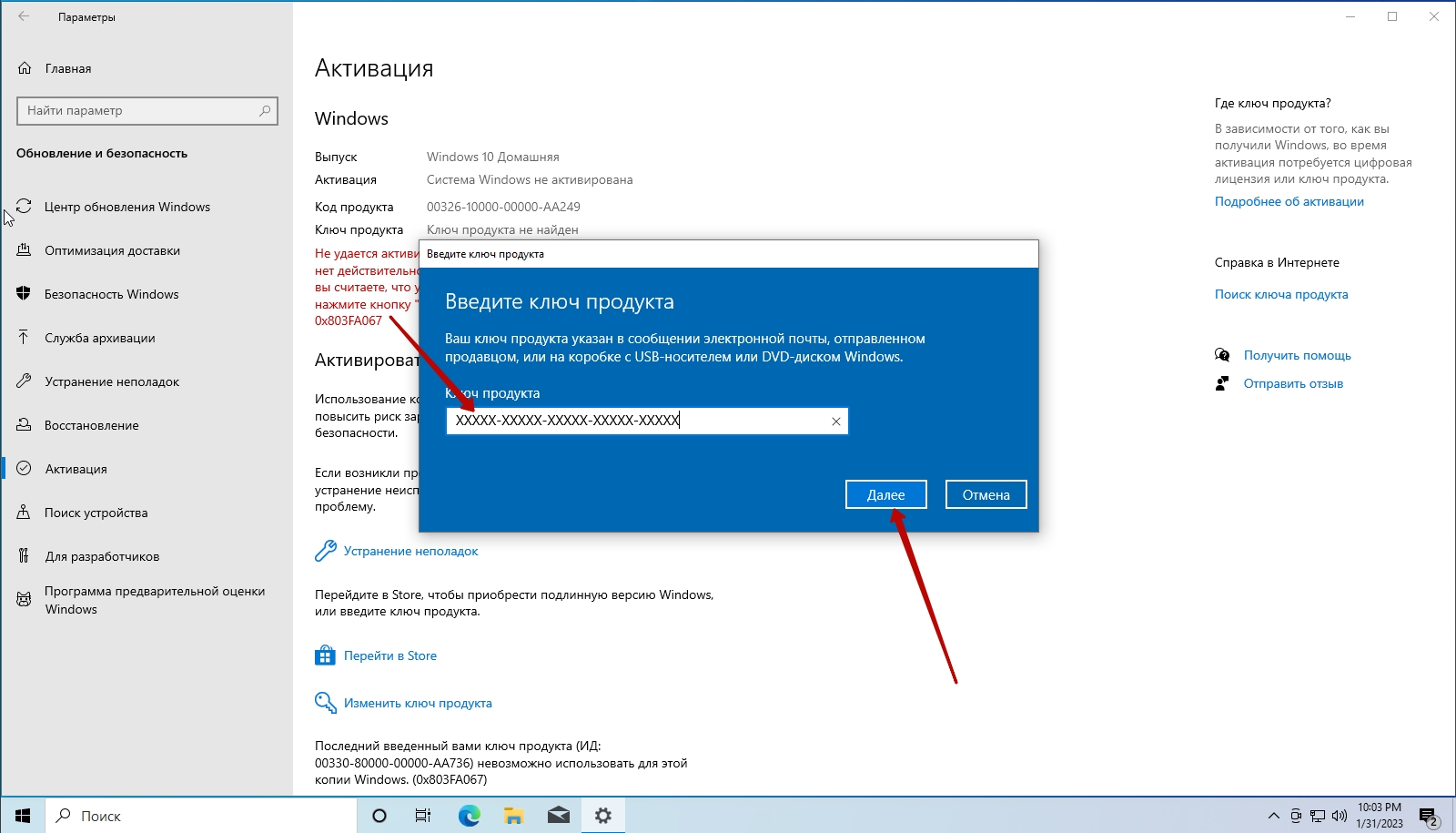Click the Insider program cat icon in sidebar
Viewport: 1456px width, 833px height.
(x=24, y=600)
